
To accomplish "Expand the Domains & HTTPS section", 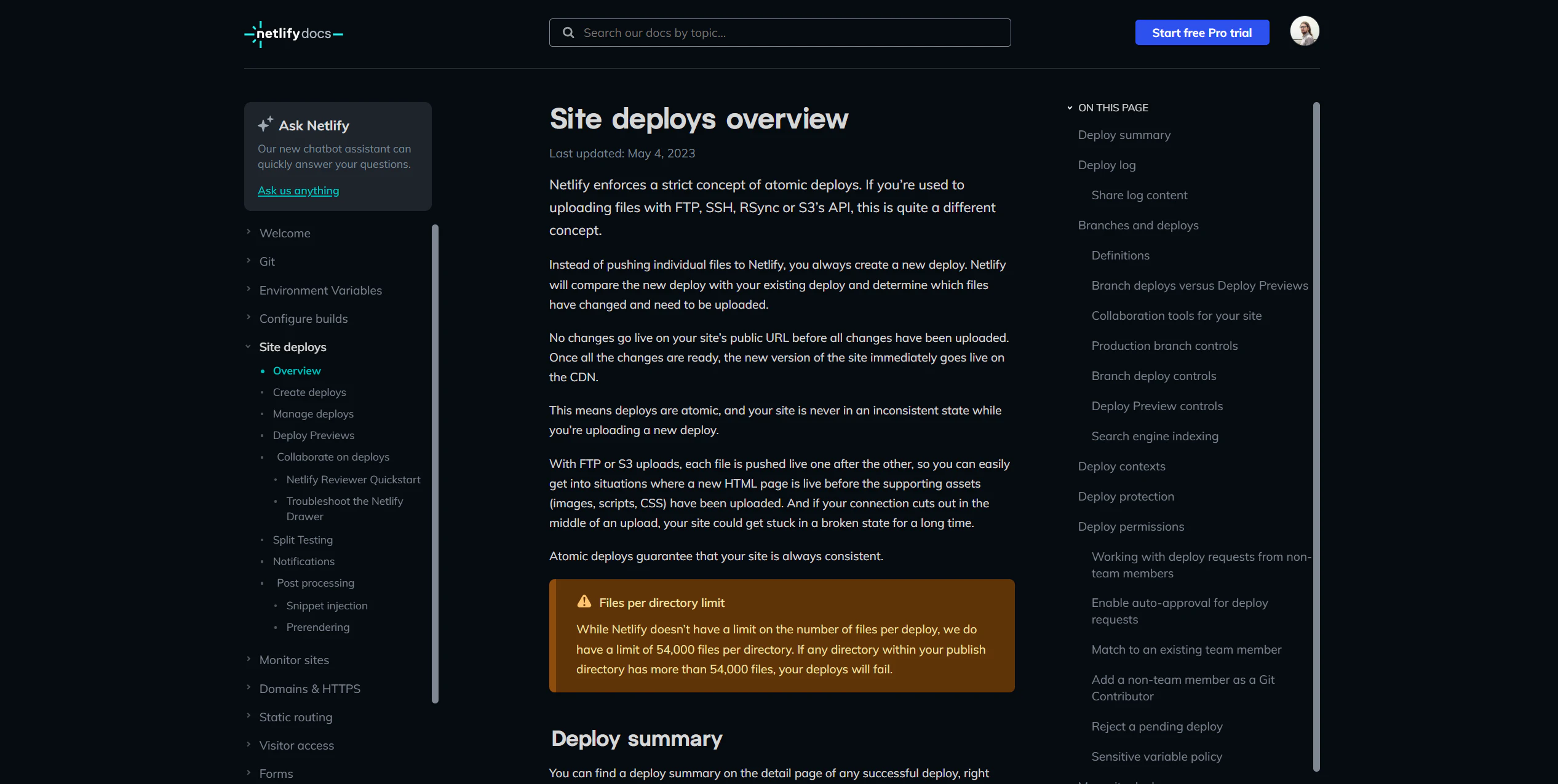I will pyautogui.click(x=248, y=687).
